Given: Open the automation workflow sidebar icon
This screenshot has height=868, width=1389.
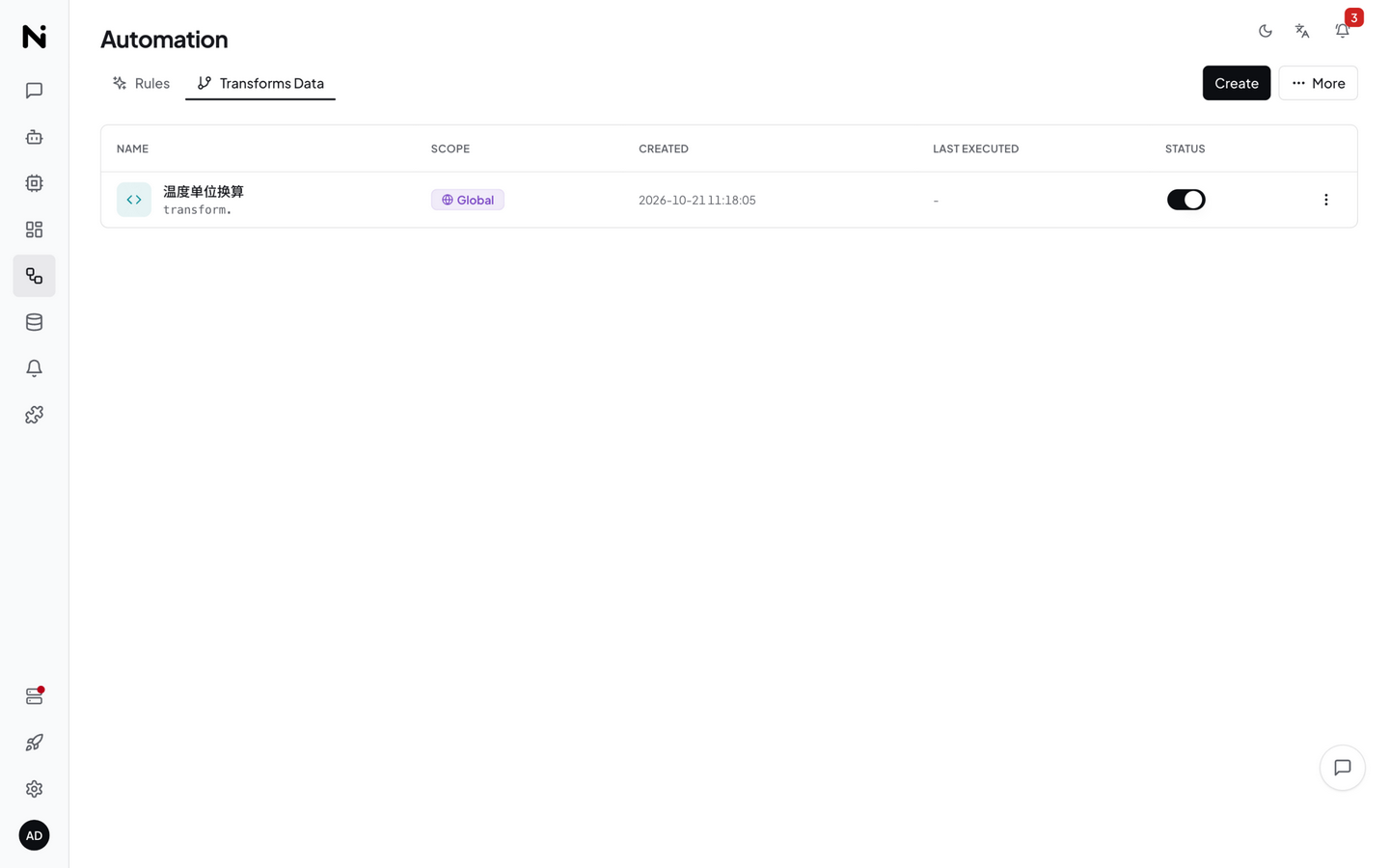Looking at the screenshot, I should pyautogui.click(x=34, y=276).
